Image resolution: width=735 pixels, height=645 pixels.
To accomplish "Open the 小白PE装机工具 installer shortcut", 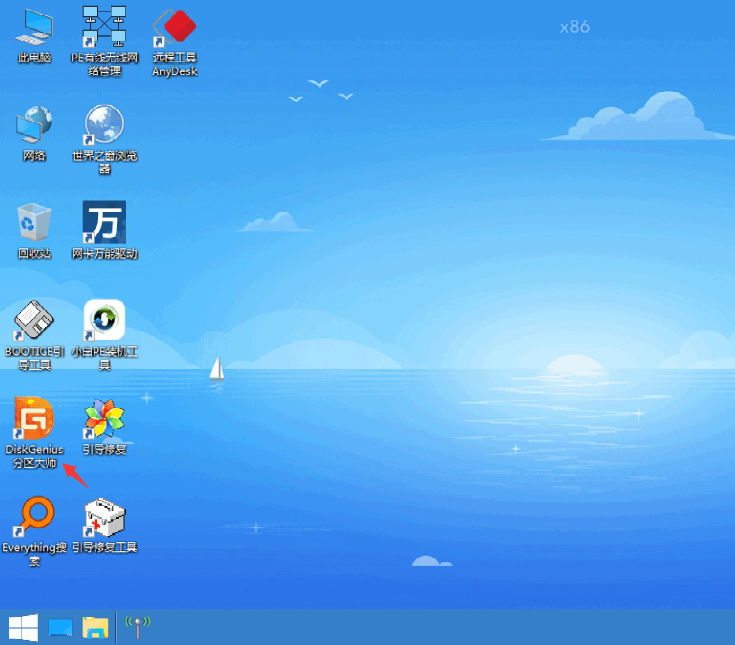I will [104, 320].
